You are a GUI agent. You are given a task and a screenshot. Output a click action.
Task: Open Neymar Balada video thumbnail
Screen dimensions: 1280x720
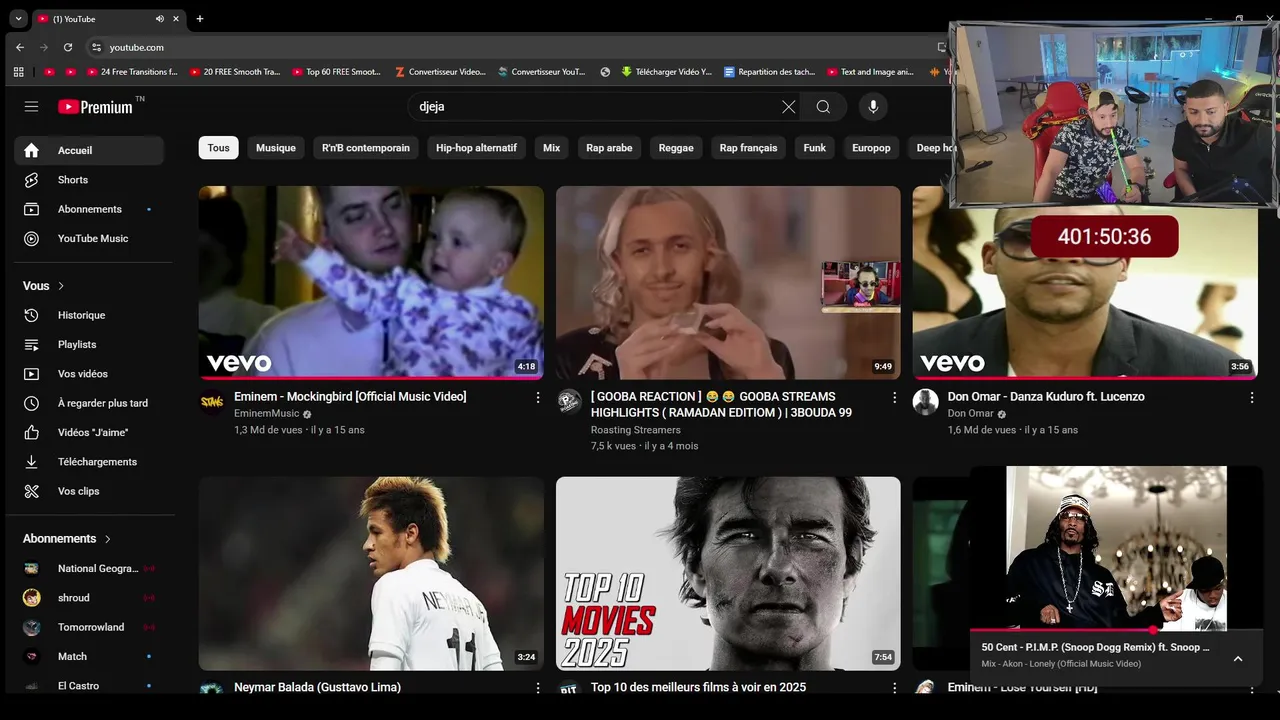click(371, 573)
